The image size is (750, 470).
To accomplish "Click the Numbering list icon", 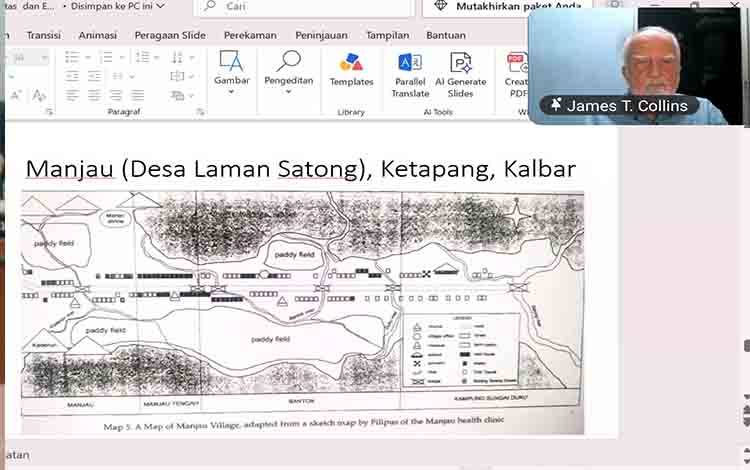I will click(x=107, y=57).
